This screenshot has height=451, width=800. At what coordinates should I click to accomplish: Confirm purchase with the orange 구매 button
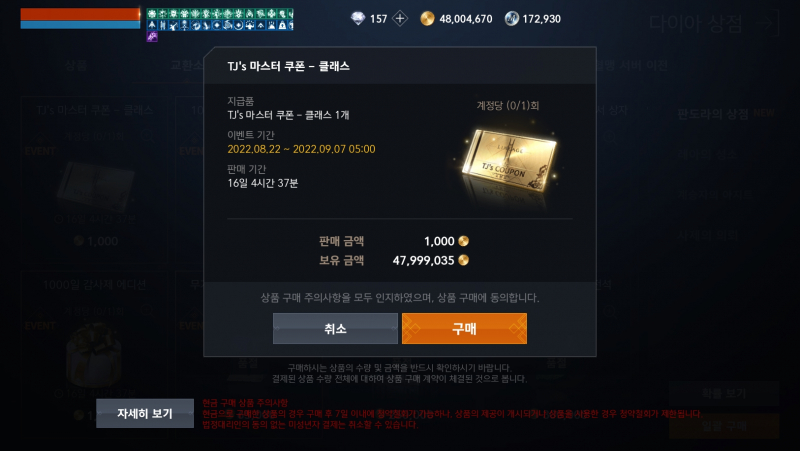464,329
